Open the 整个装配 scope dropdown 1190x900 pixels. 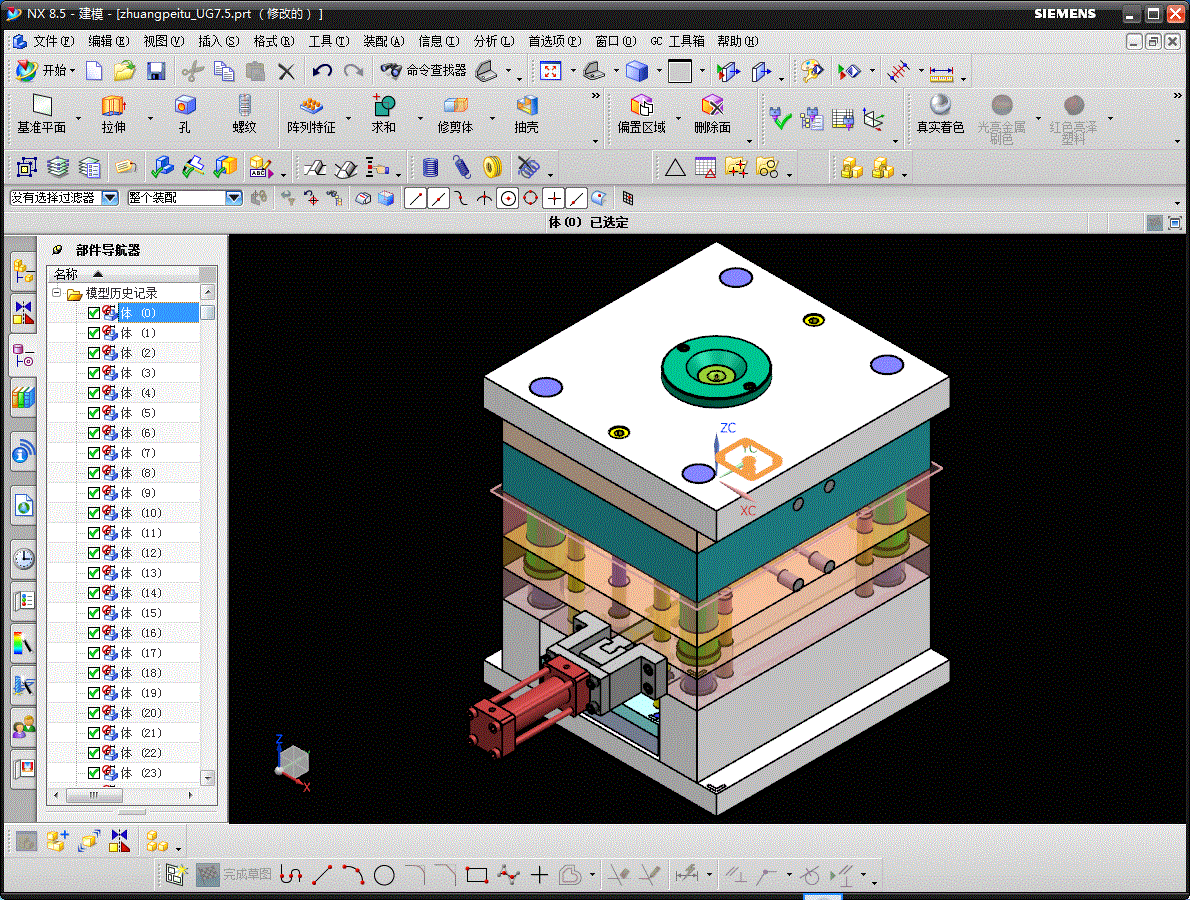pos(234,198)
